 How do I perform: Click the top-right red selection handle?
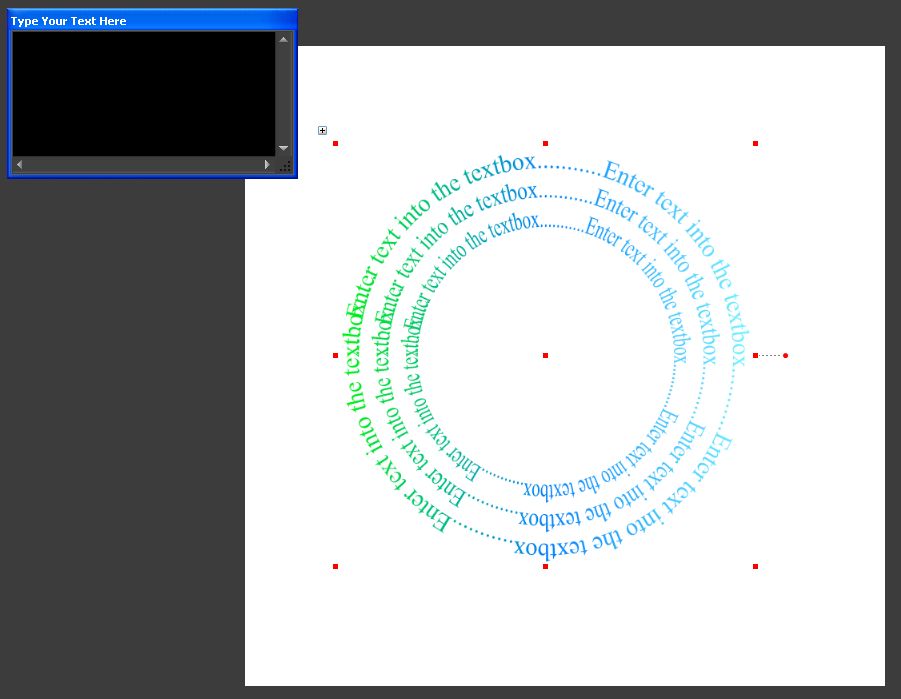(x=755, y=144)
